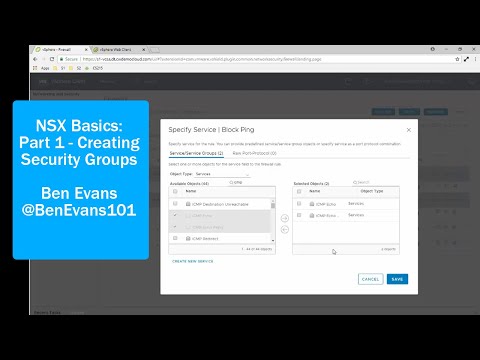Screen dimensions: 480x360
Task: Check the ICMP Destination Unreachable checkbox
Action: pyautogui.click(x=175, y=204)
